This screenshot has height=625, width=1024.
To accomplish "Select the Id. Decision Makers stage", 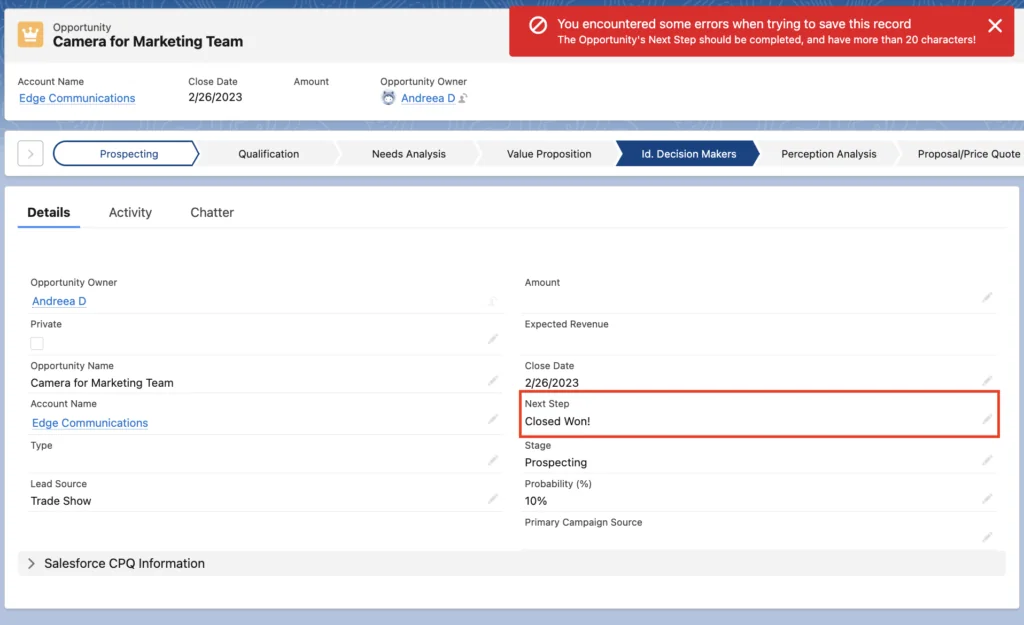I will pyautogui.click(x=688, y=153).
